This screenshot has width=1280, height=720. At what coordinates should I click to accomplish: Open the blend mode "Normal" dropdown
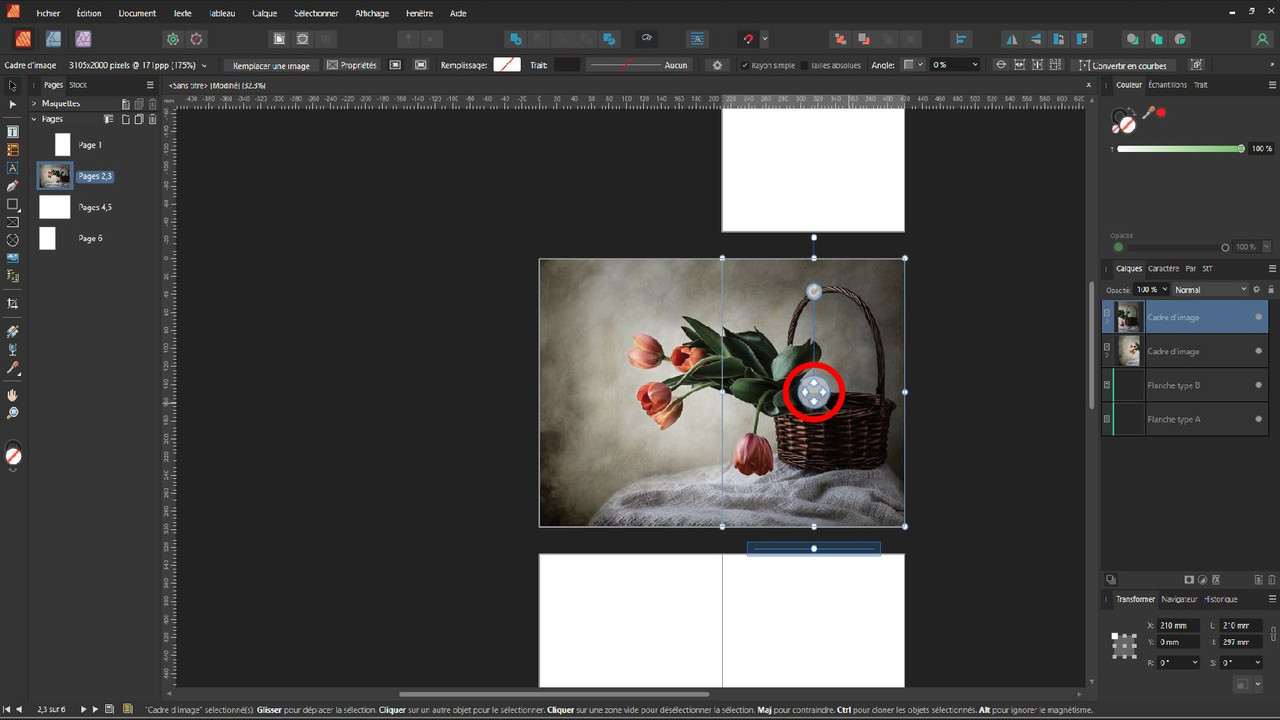1211,290
